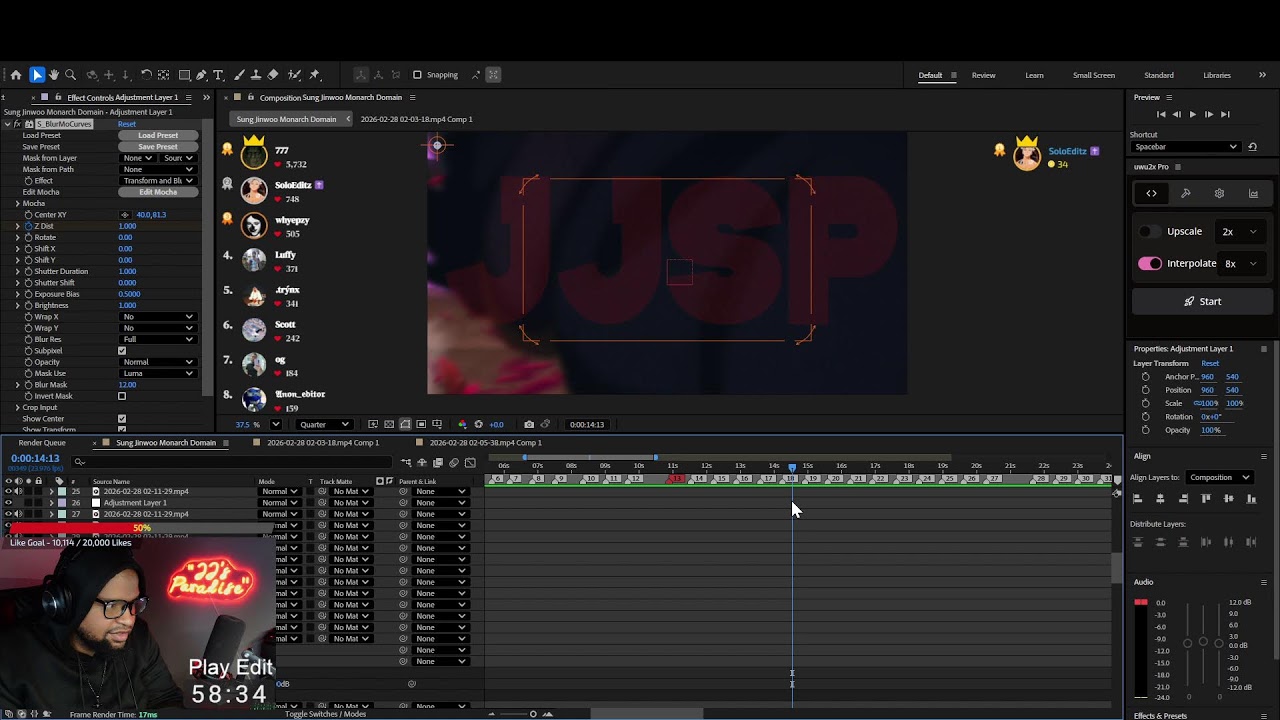Open the Spacebar shortcut dropdown
The image size is (1280, 720).
[x=1185, y=147]
